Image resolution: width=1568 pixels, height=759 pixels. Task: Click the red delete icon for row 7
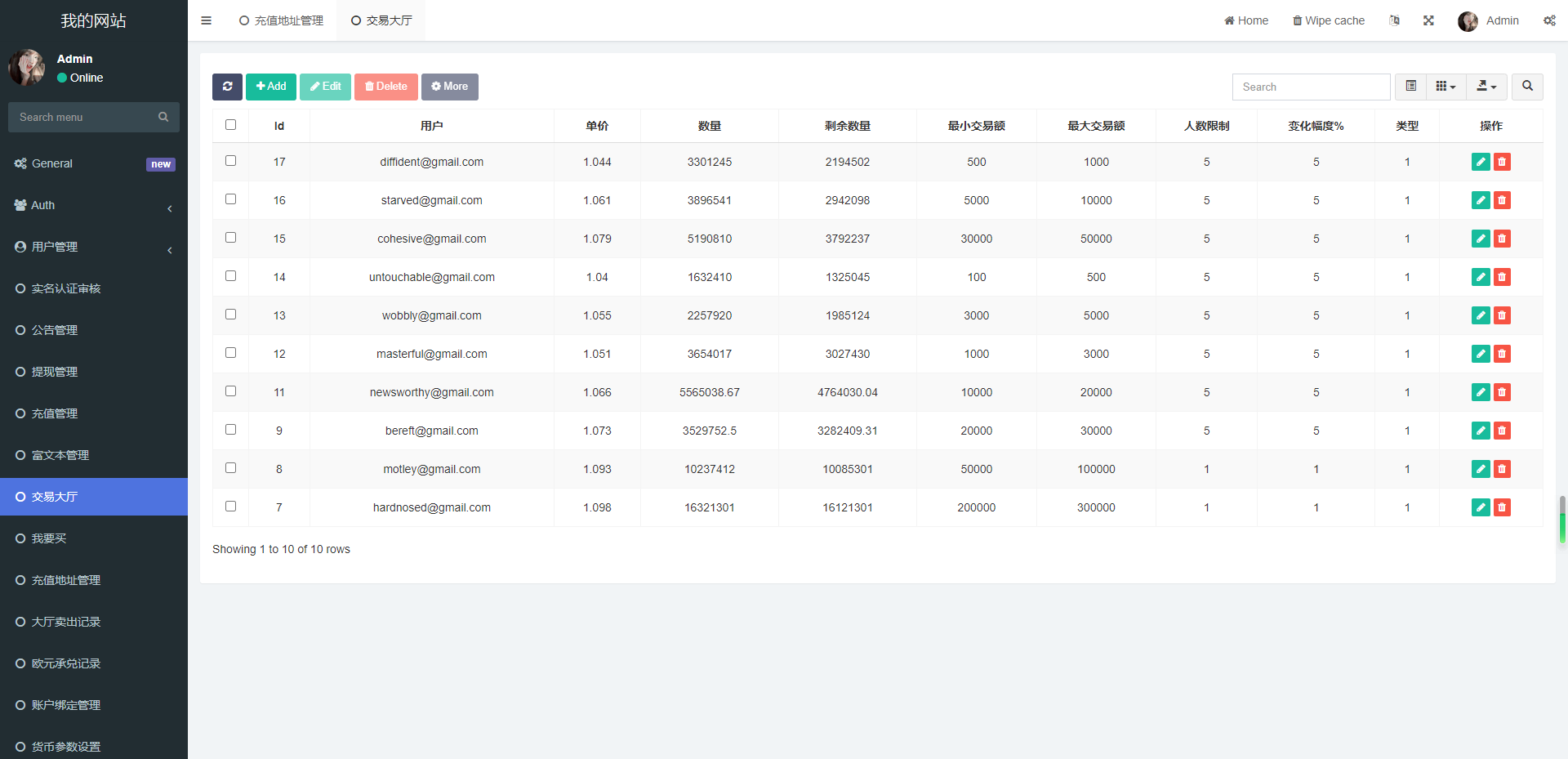1502,507
